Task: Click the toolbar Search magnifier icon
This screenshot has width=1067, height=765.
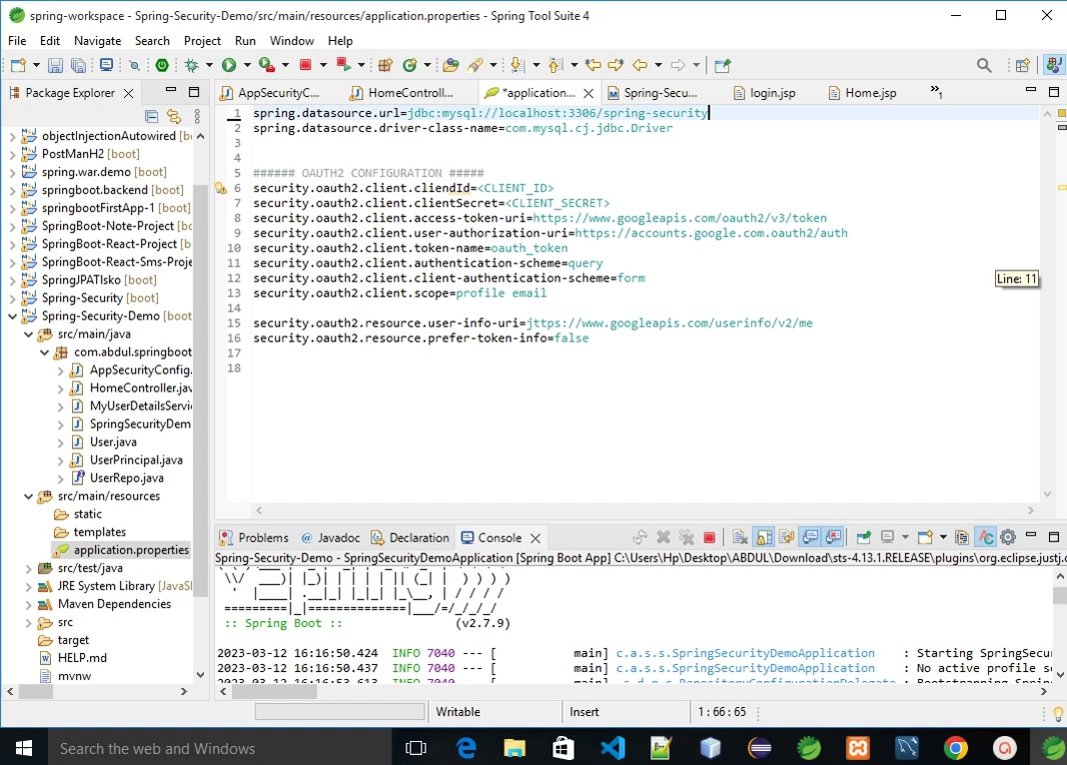Action: pyautogui.click(x=984, y=65)
